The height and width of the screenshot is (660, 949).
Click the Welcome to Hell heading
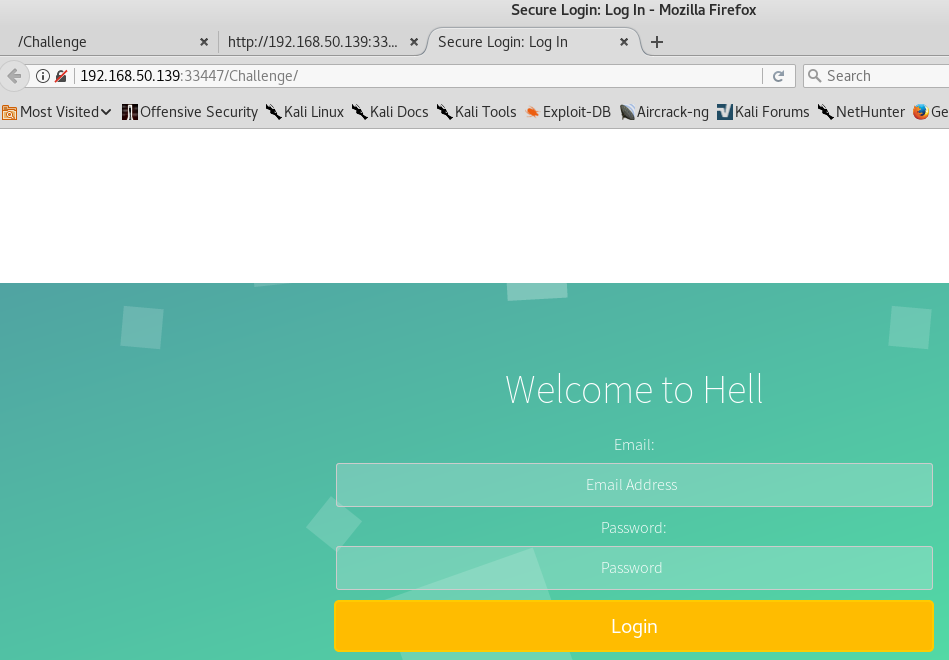pos(634,389)
